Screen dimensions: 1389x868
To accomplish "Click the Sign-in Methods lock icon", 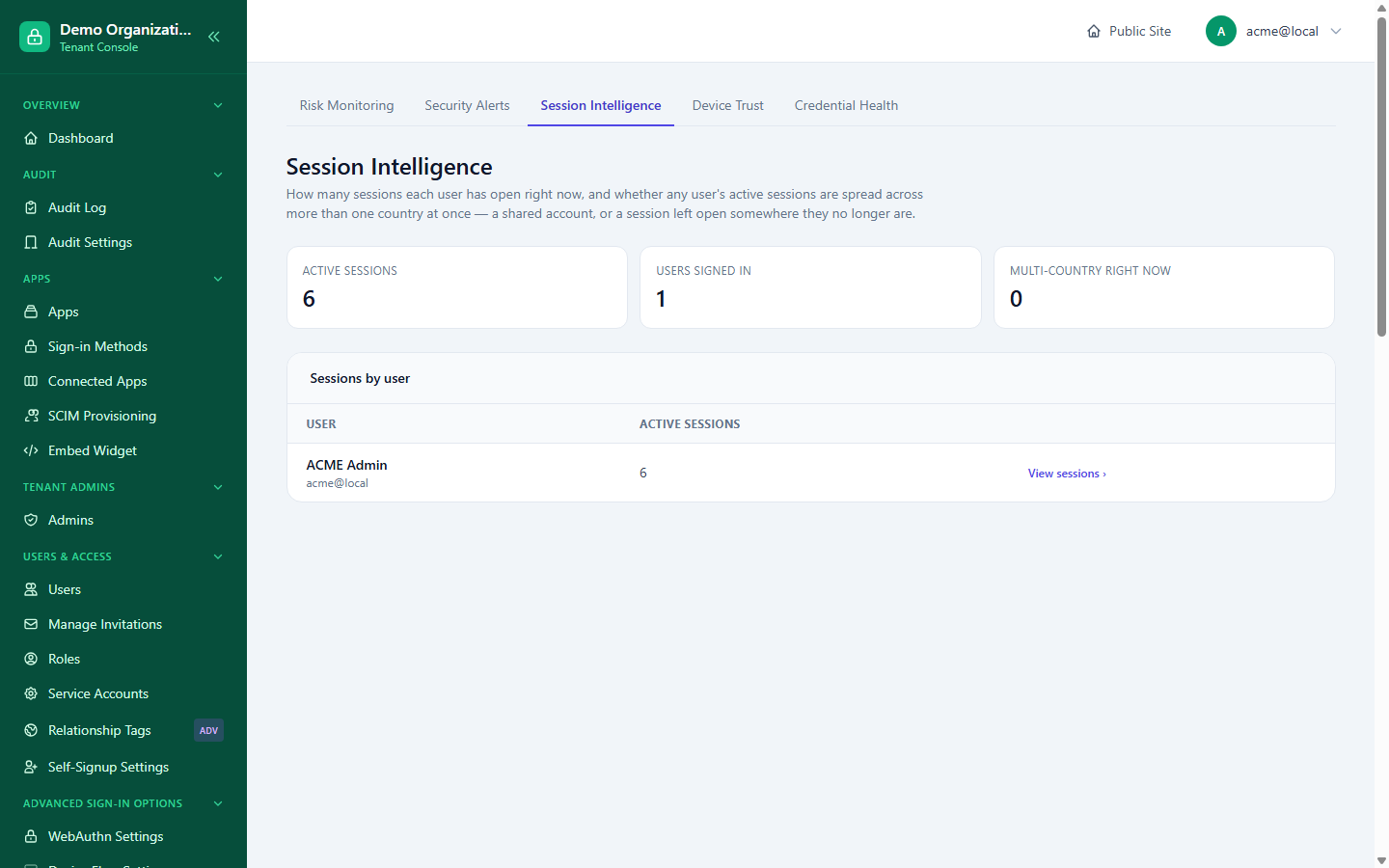I will pos(31,346).
